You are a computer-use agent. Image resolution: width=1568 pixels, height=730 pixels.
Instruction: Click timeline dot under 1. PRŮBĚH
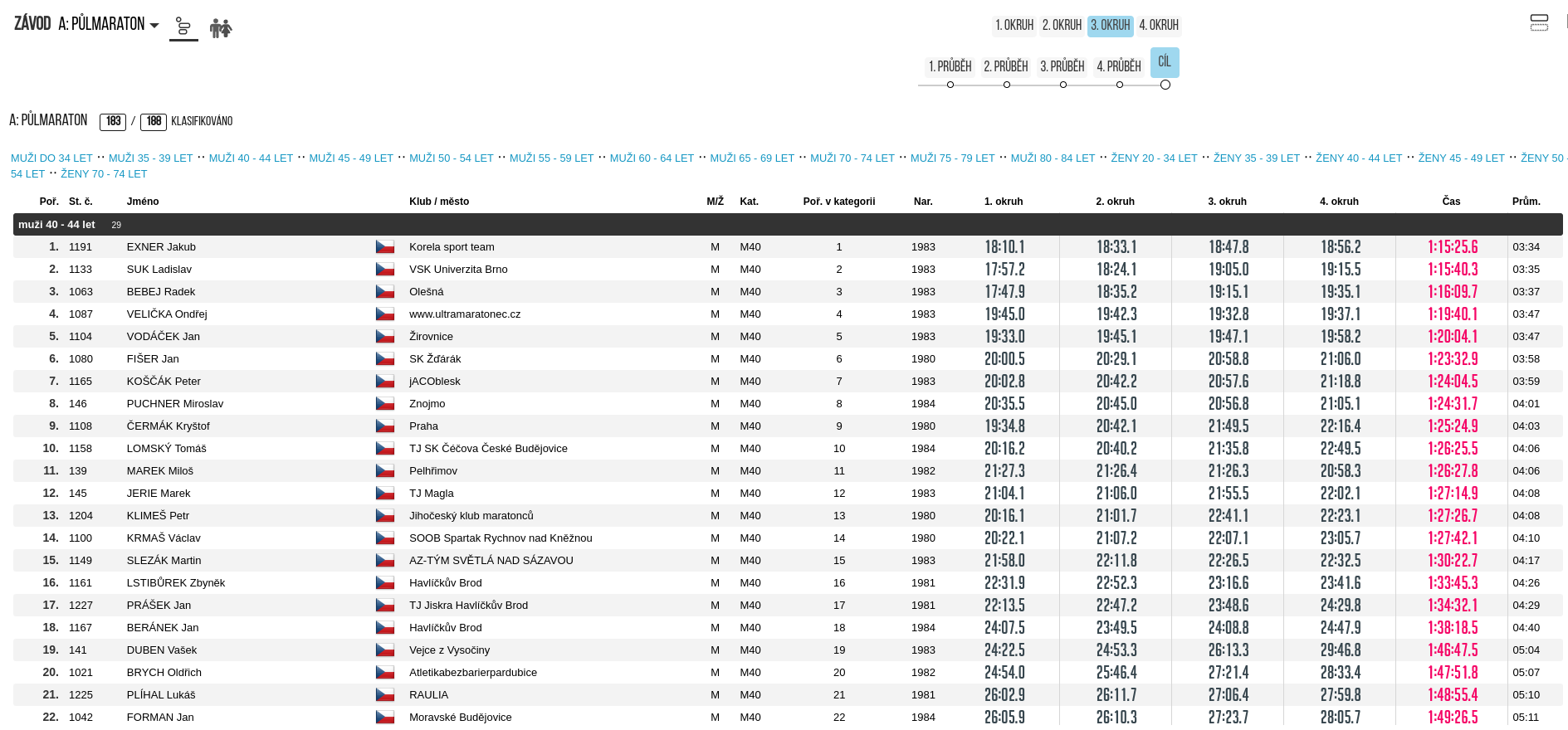tap(950, 85)
